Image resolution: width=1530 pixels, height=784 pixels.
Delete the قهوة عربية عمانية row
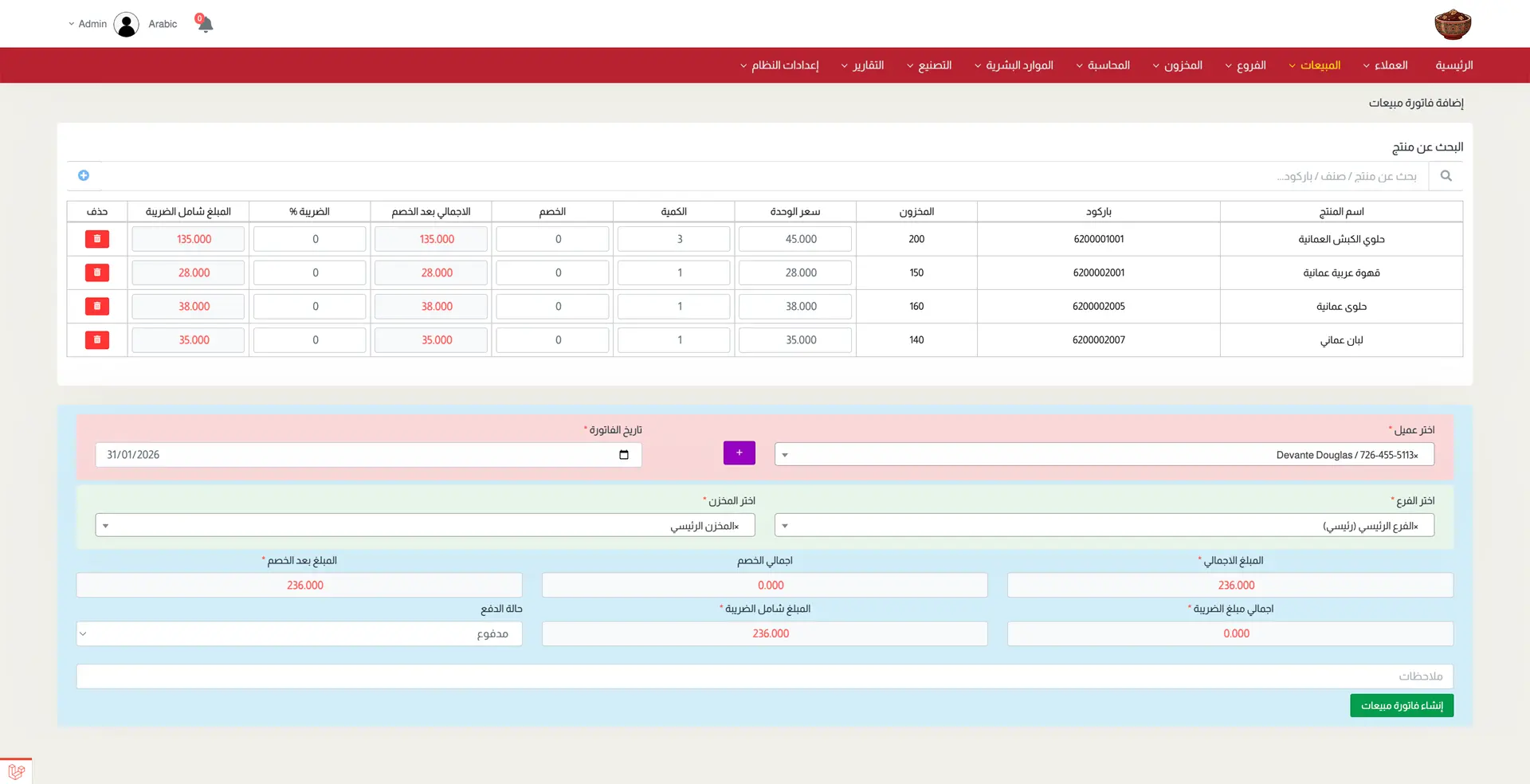[97, 272]
